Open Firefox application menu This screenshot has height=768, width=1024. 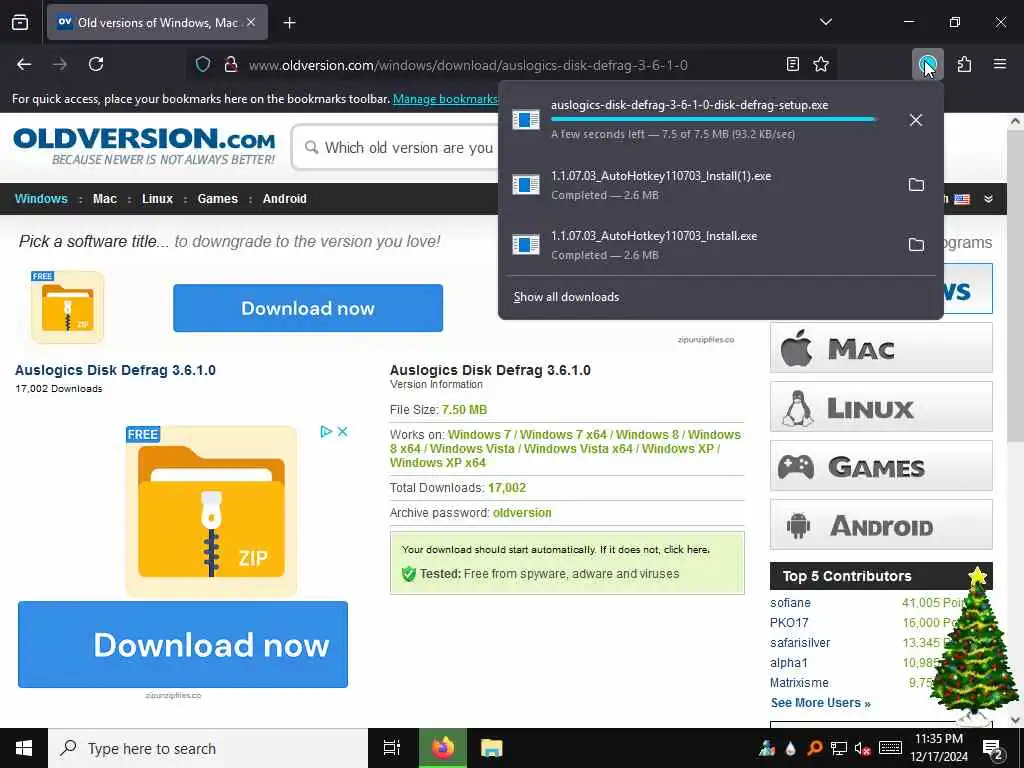(x=1000, y=64)
